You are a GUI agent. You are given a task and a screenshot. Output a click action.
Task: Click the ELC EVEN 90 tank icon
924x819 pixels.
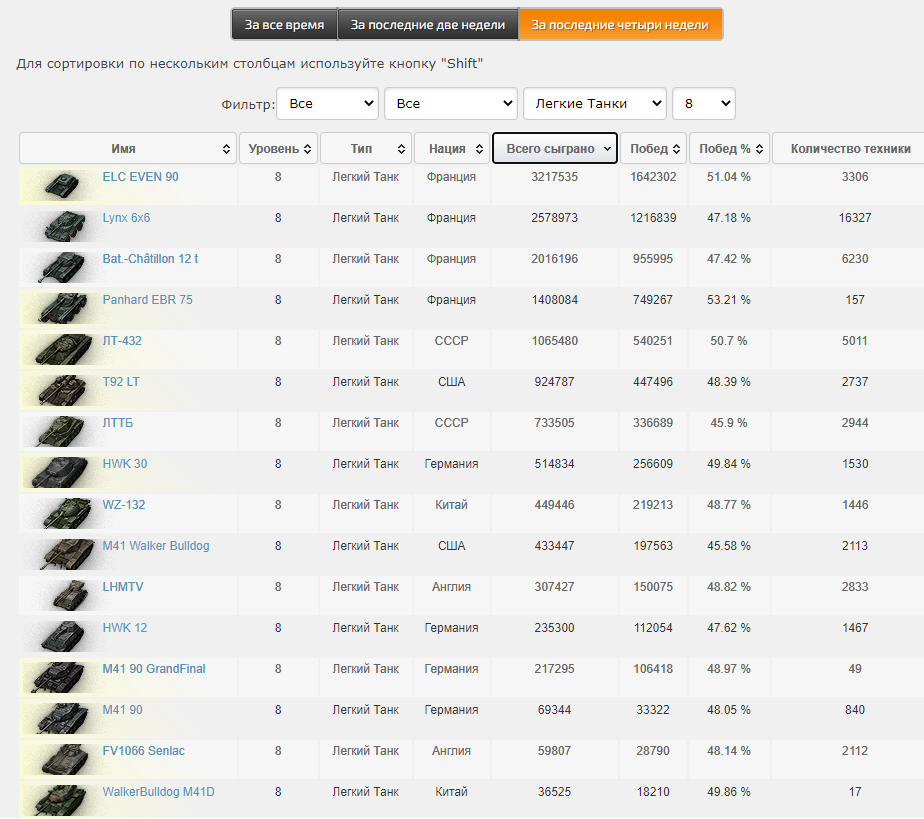(x=60, y=185)
